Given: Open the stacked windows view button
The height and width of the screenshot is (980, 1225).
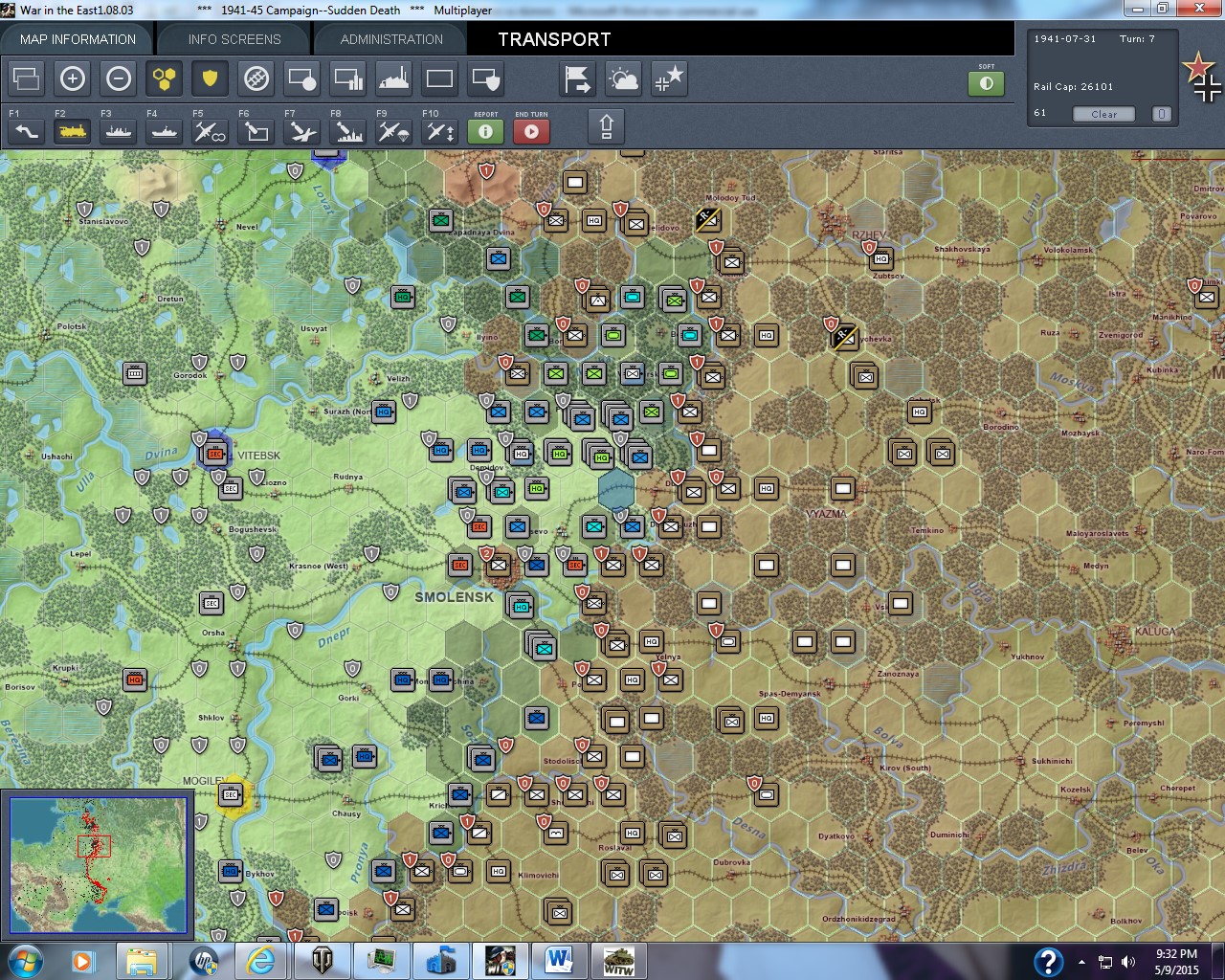Looking at the screenshot, I should (27, 78).
